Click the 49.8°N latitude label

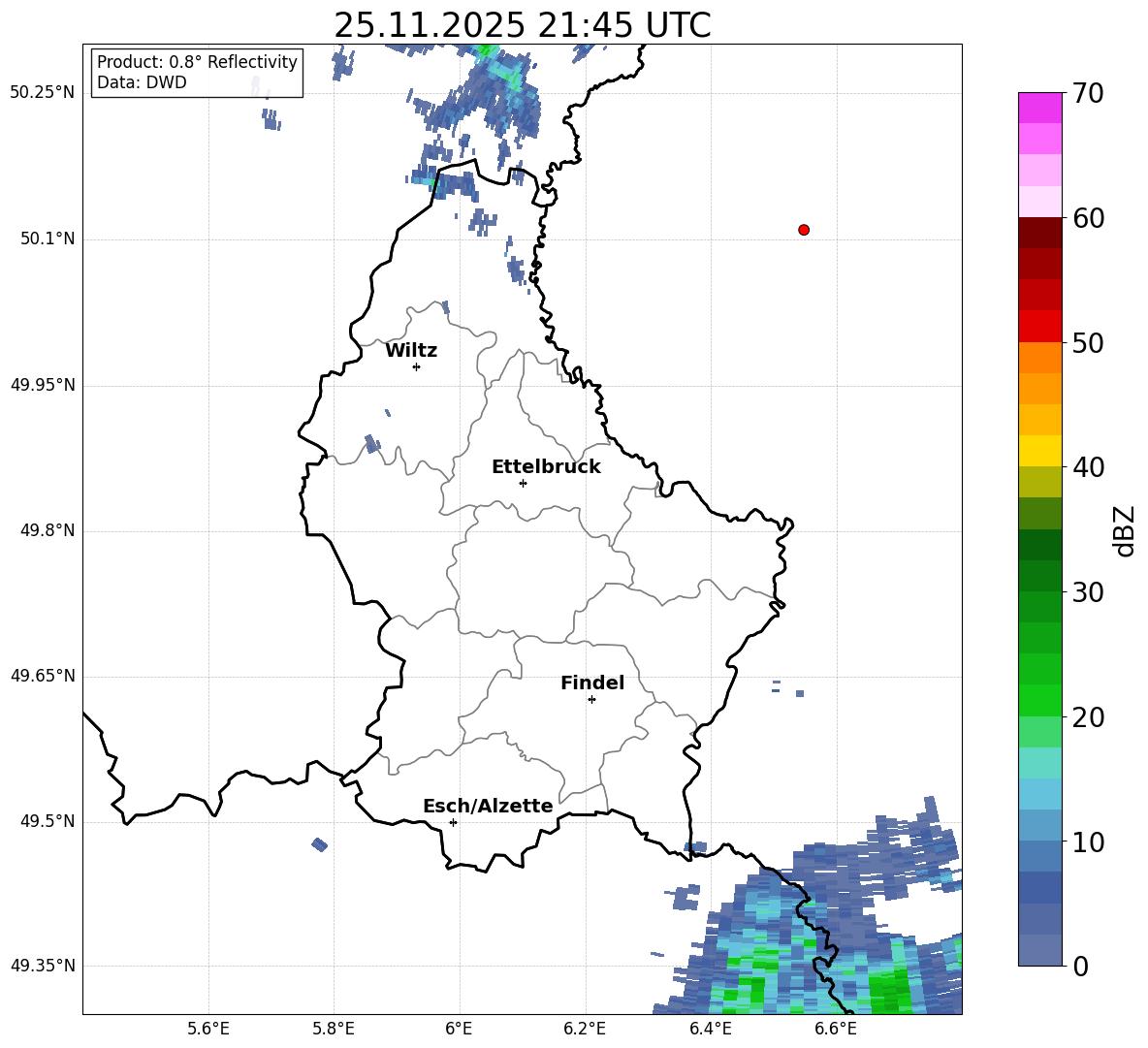[x=47, y=530]
